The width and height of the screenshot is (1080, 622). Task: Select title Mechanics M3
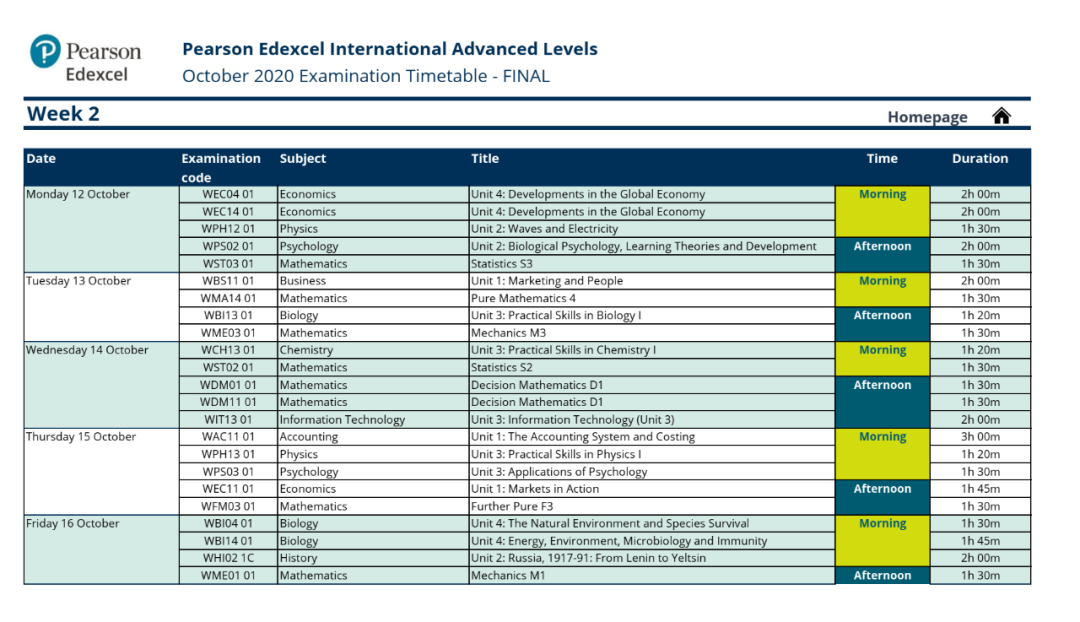pos(508,333)
